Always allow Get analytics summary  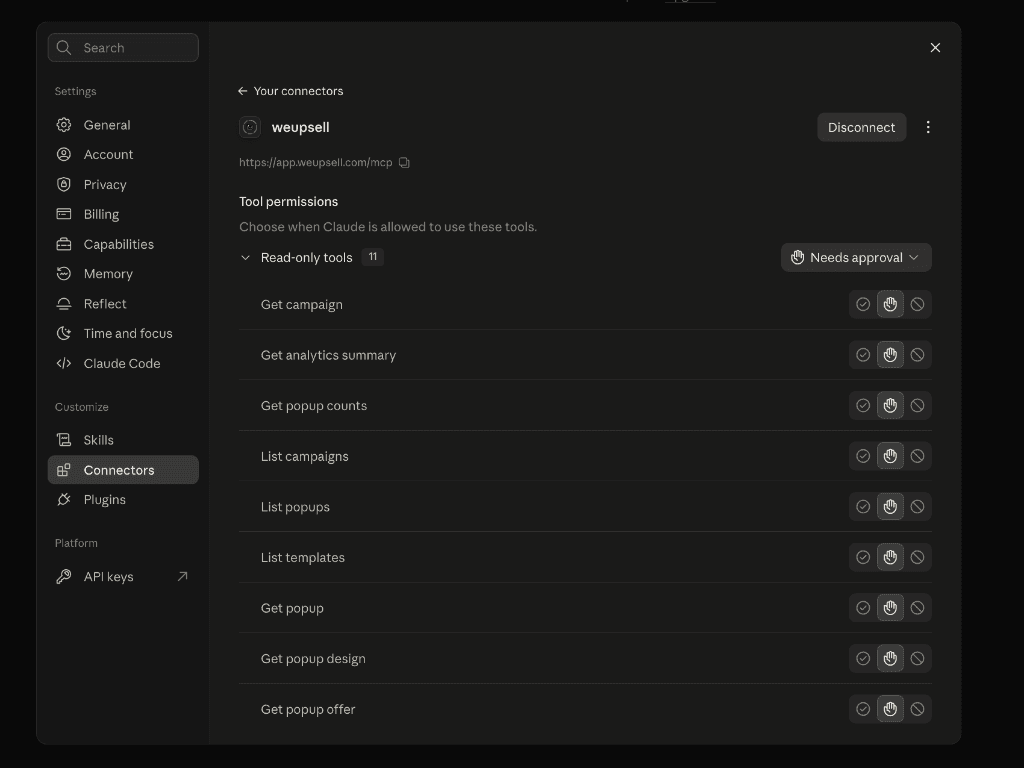pyautogui.click(x=863, y=355)
